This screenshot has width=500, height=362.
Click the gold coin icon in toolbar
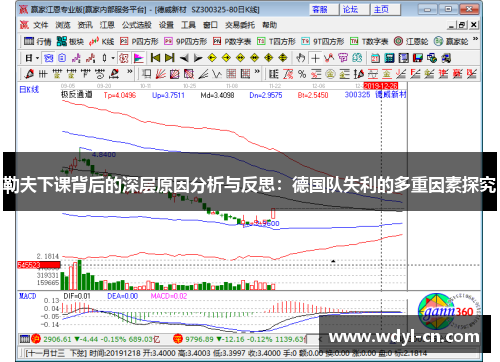click(330, 74)
